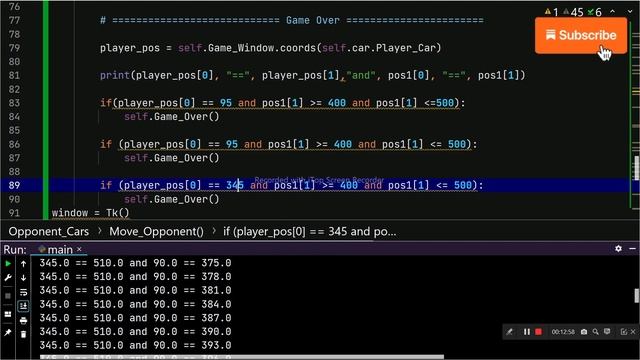Click the editor vertical scrollbar thumb
The height and width of the screenshot is (360, 640).
(637, 168)
